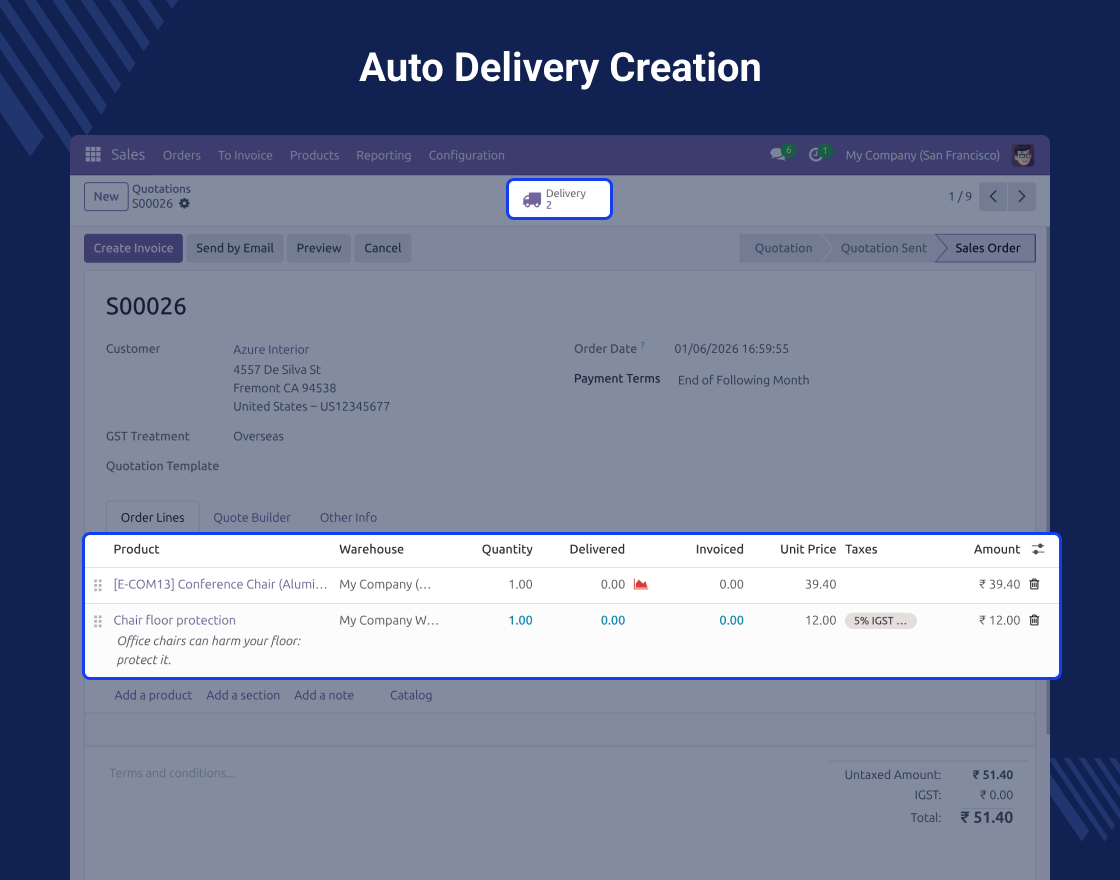Click the Unit Price column header
Viewport: 1120px width, 880px height.
coord(807,549)
